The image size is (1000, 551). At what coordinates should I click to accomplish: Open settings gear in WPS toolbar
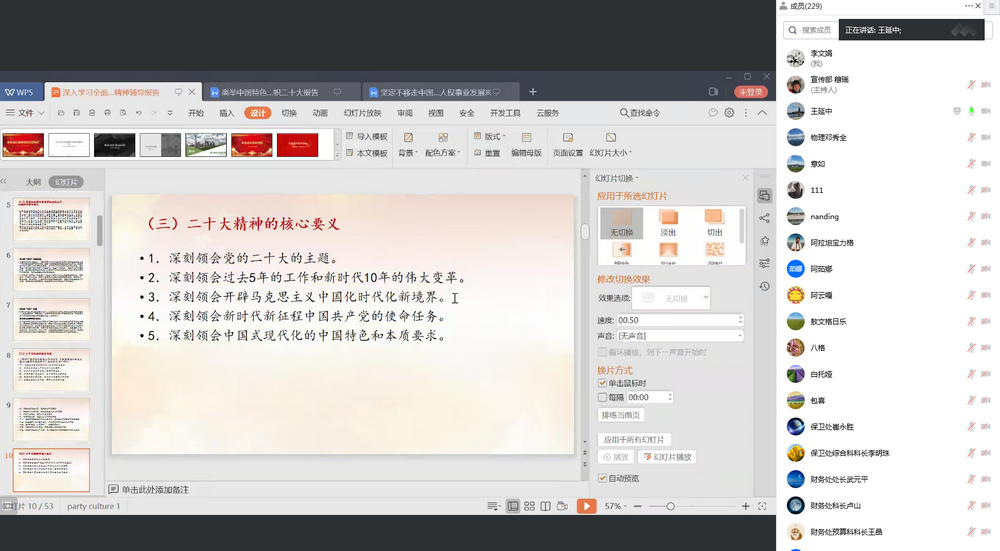pos(730,113)
